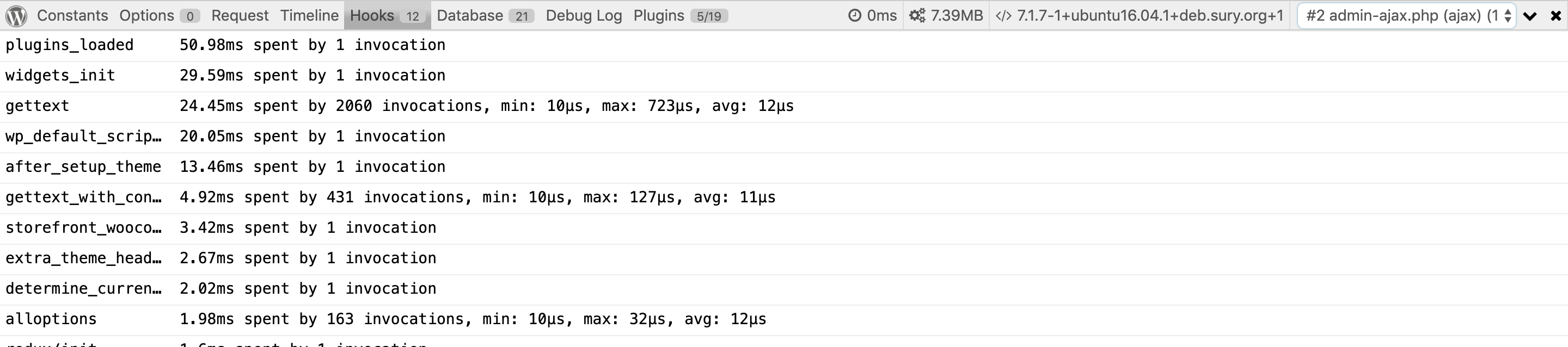
Task: Click the PHP version code icon
Action: 1003,16
